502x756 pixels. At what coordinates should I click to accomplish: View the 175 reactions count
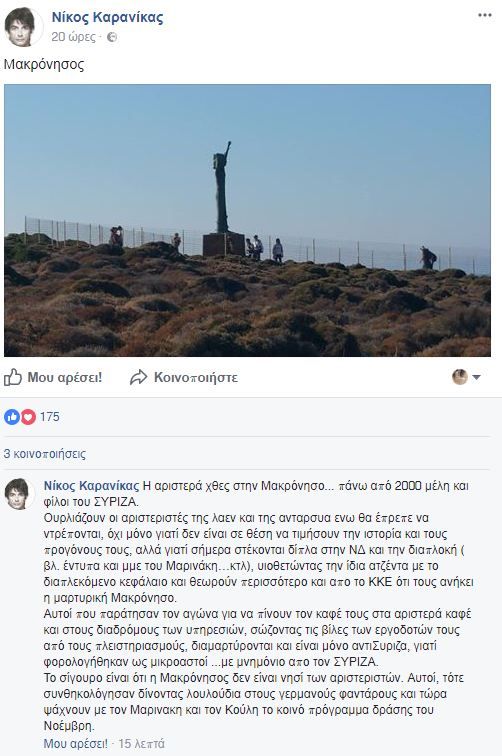[x=50, y=417]
